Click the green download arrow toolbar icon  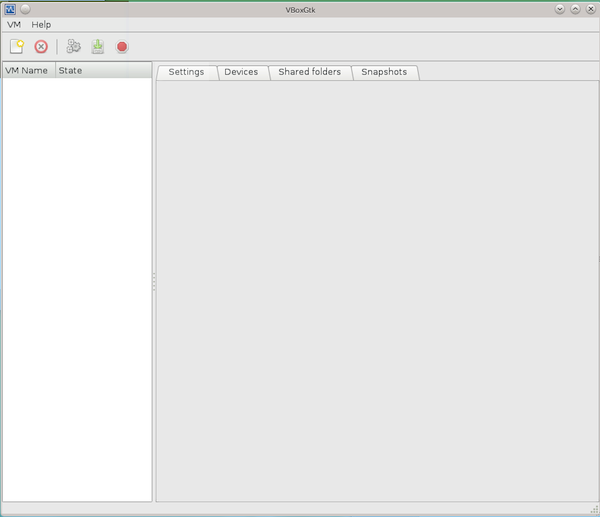tap(98, 47)
